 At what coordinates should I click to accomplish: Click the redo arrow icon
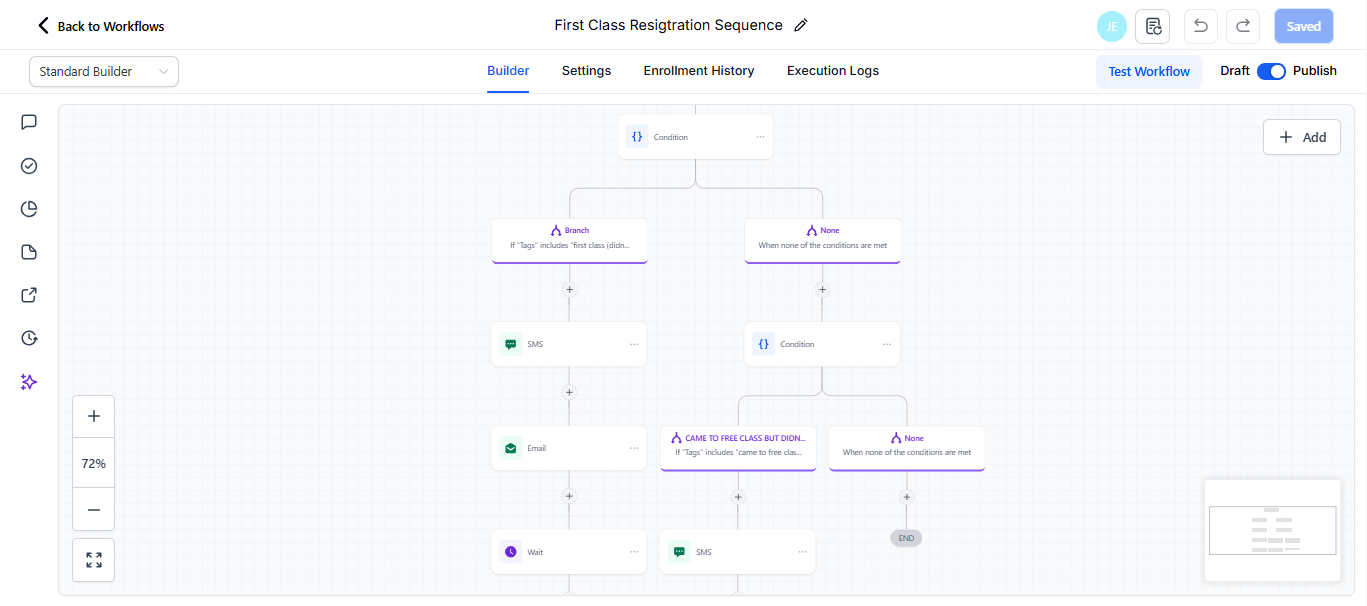[x=1243, y=26]
